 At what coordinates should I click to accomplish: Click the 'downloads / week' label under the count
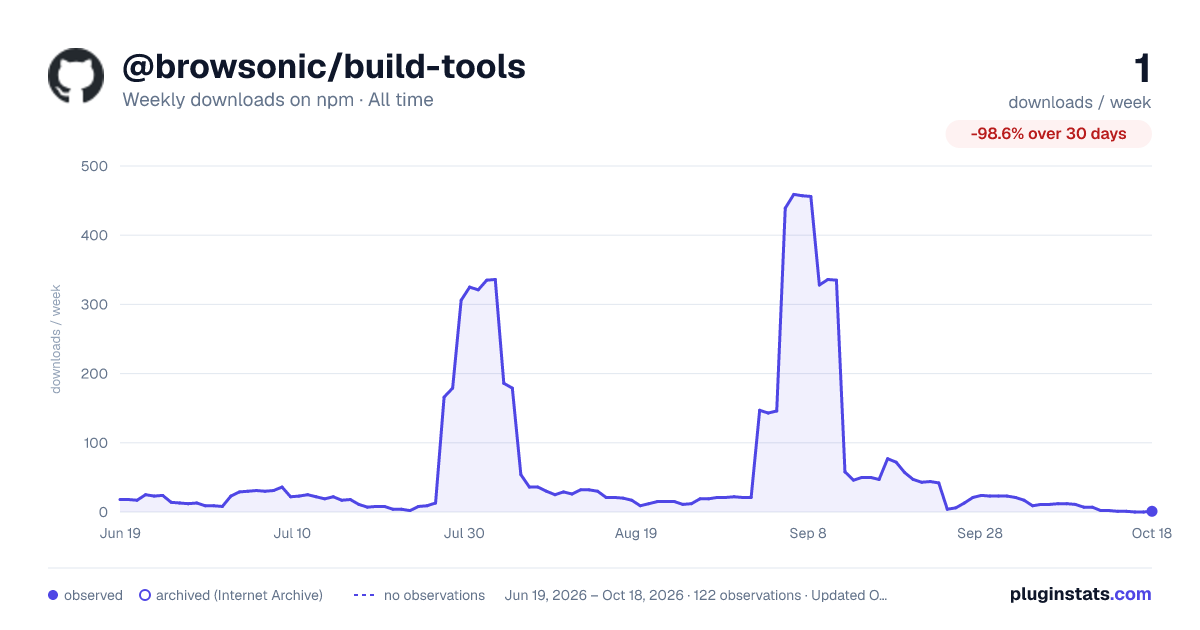click(x=1080, y=102)
